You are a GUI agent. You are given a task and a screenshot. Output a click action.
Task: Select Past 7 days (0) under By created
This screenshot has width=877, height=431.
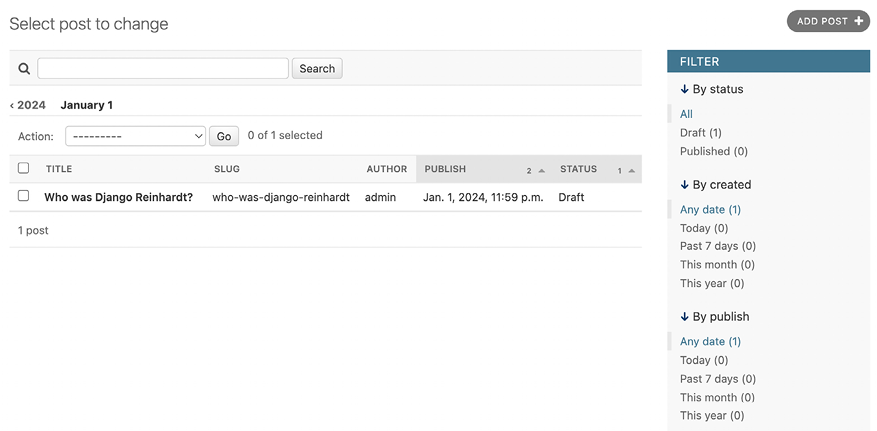coord(718,246)
